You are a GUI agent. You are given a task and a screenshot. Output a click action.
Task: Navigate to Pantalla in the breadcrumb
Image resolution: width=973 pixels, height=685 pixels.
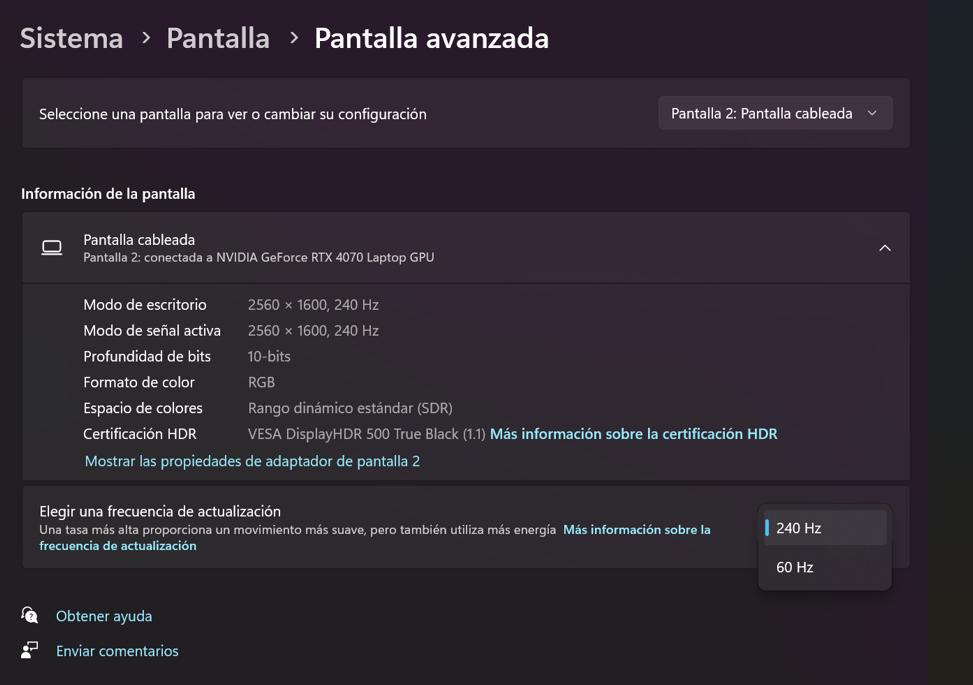click(218, 38)
